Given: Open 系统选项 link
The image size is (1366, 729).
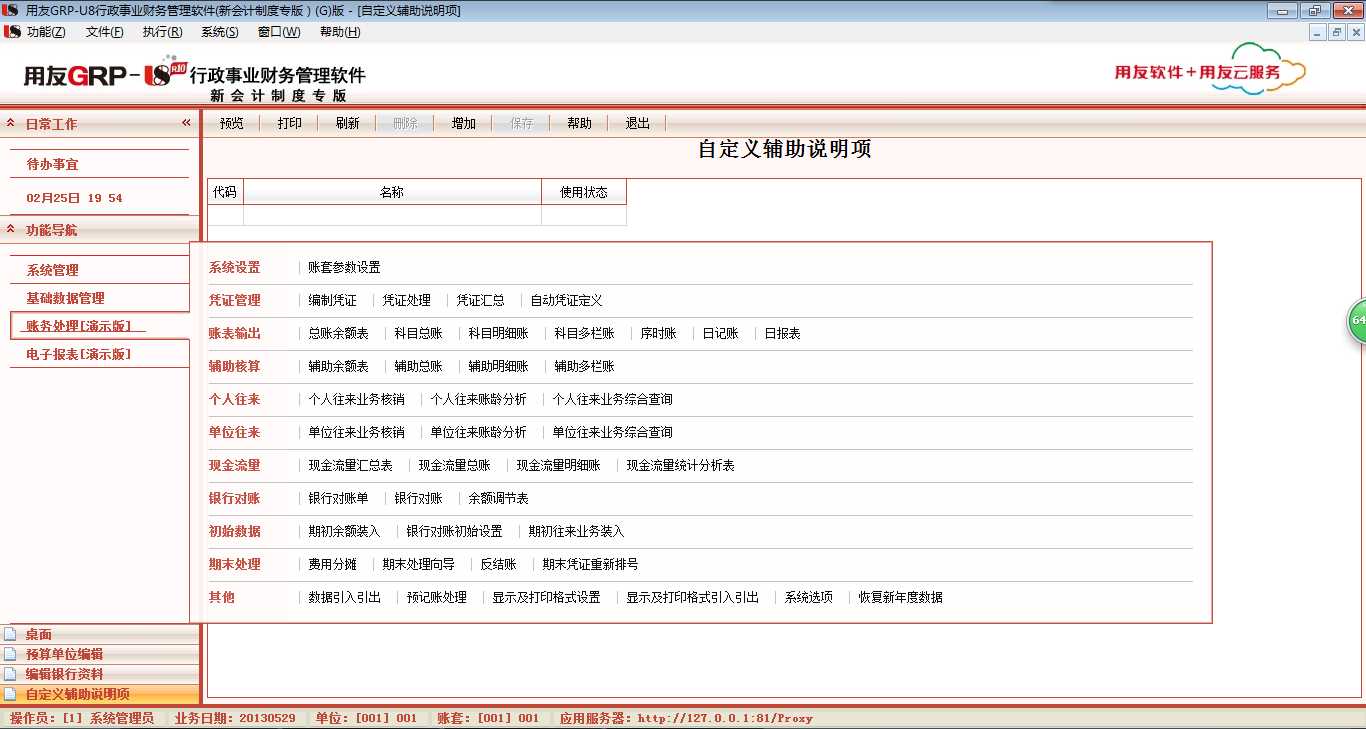Looking at the screenshot, I should pos(808,598).
